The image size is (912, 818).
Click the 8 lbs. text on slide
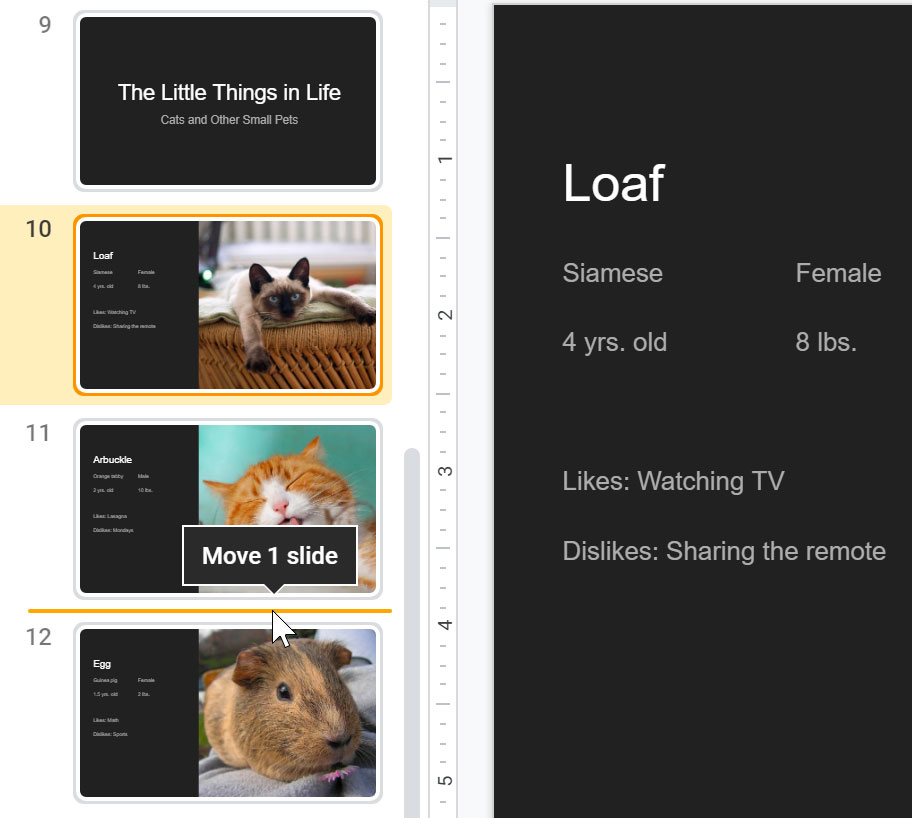pos(826,343)
